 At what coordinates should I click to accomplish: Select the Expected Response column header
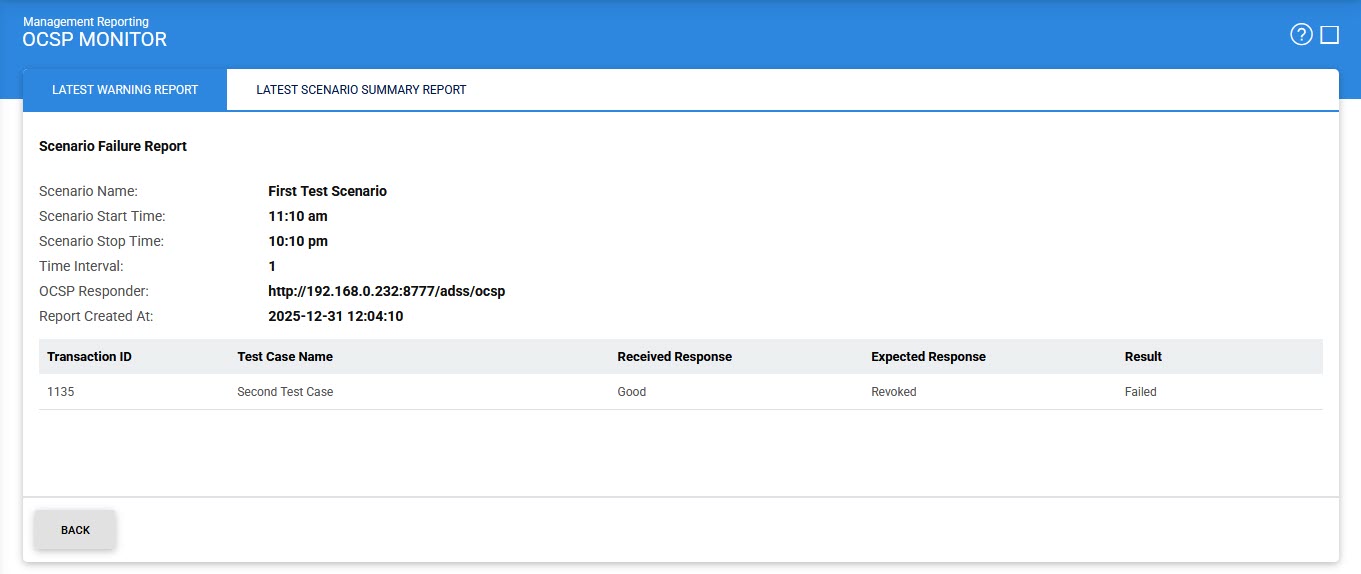pyautogui.click(x=928, y=357)
